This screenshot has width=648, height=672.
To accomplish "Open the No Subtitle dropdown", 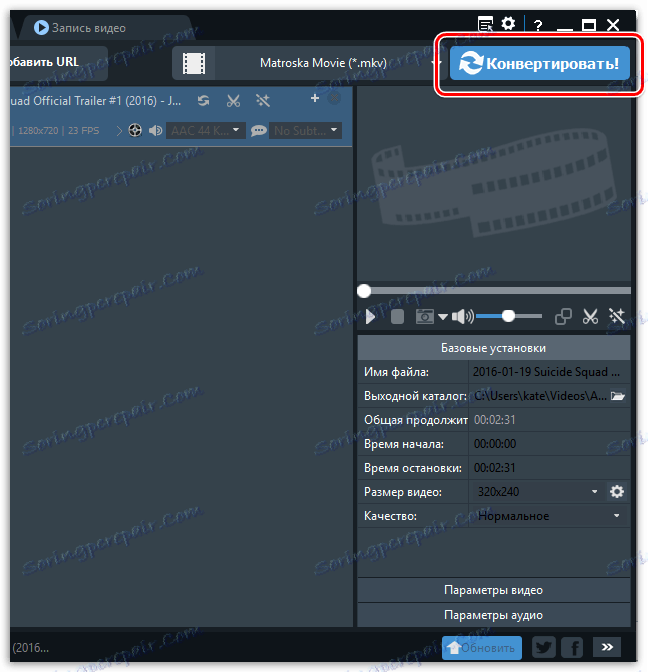I will (x=306, y=130).
